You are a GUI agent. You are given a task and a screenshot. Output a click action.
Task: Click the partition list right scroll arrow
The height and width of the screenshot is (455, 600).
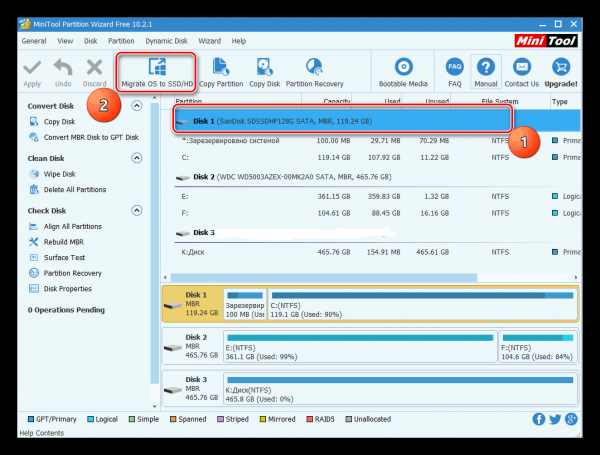(x=576, y=277)
